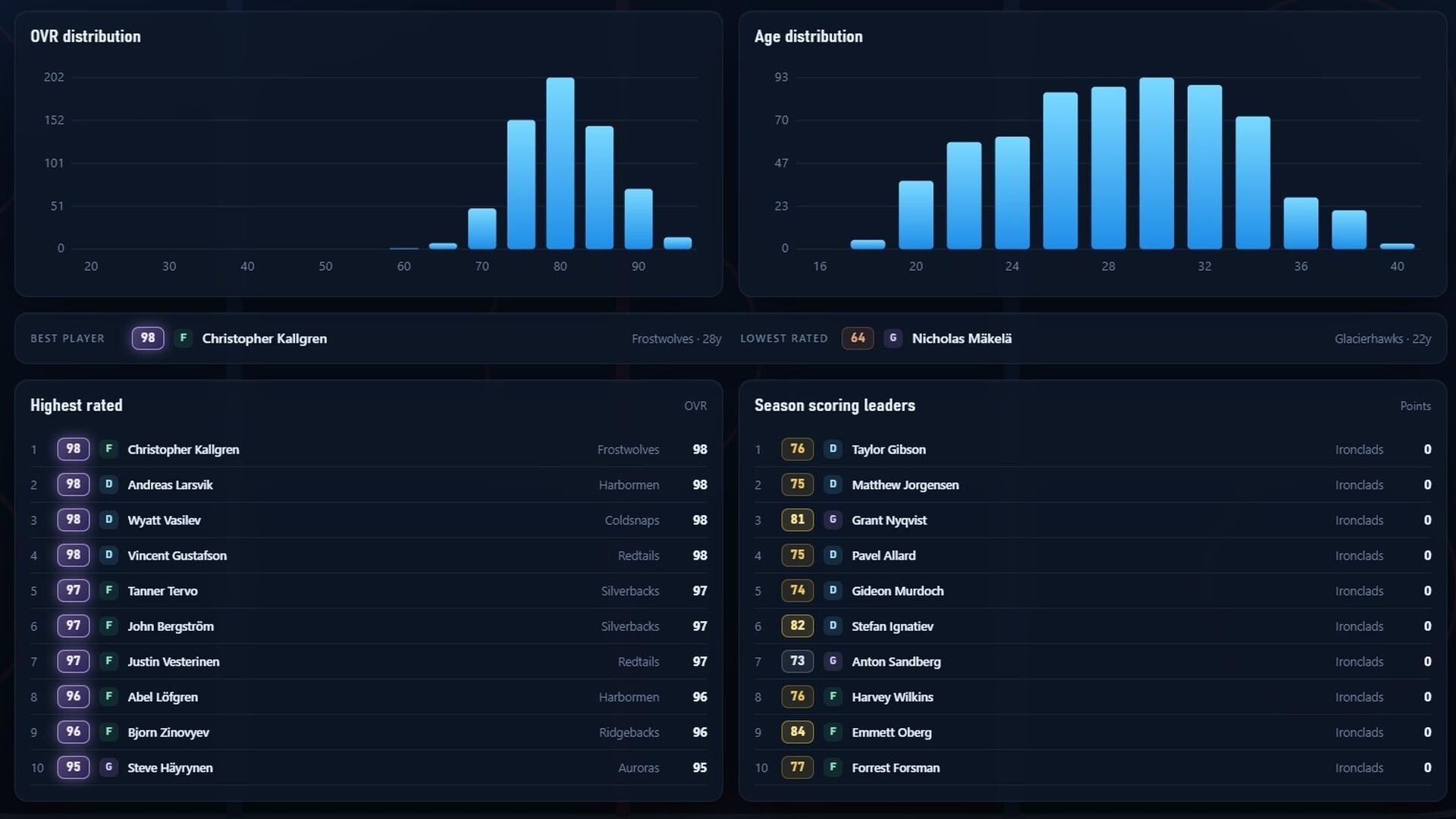Click the 82 badge beside Stefan Ignatiev
Screen dimensions: 1456x819
(798, 626)
